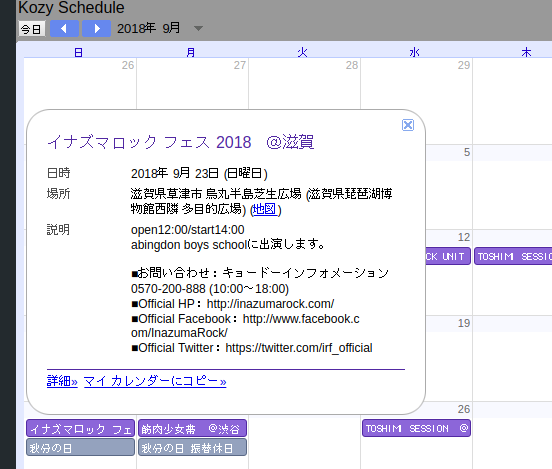
Task: Go to the next month with right arrow
Action: (96, 29)
